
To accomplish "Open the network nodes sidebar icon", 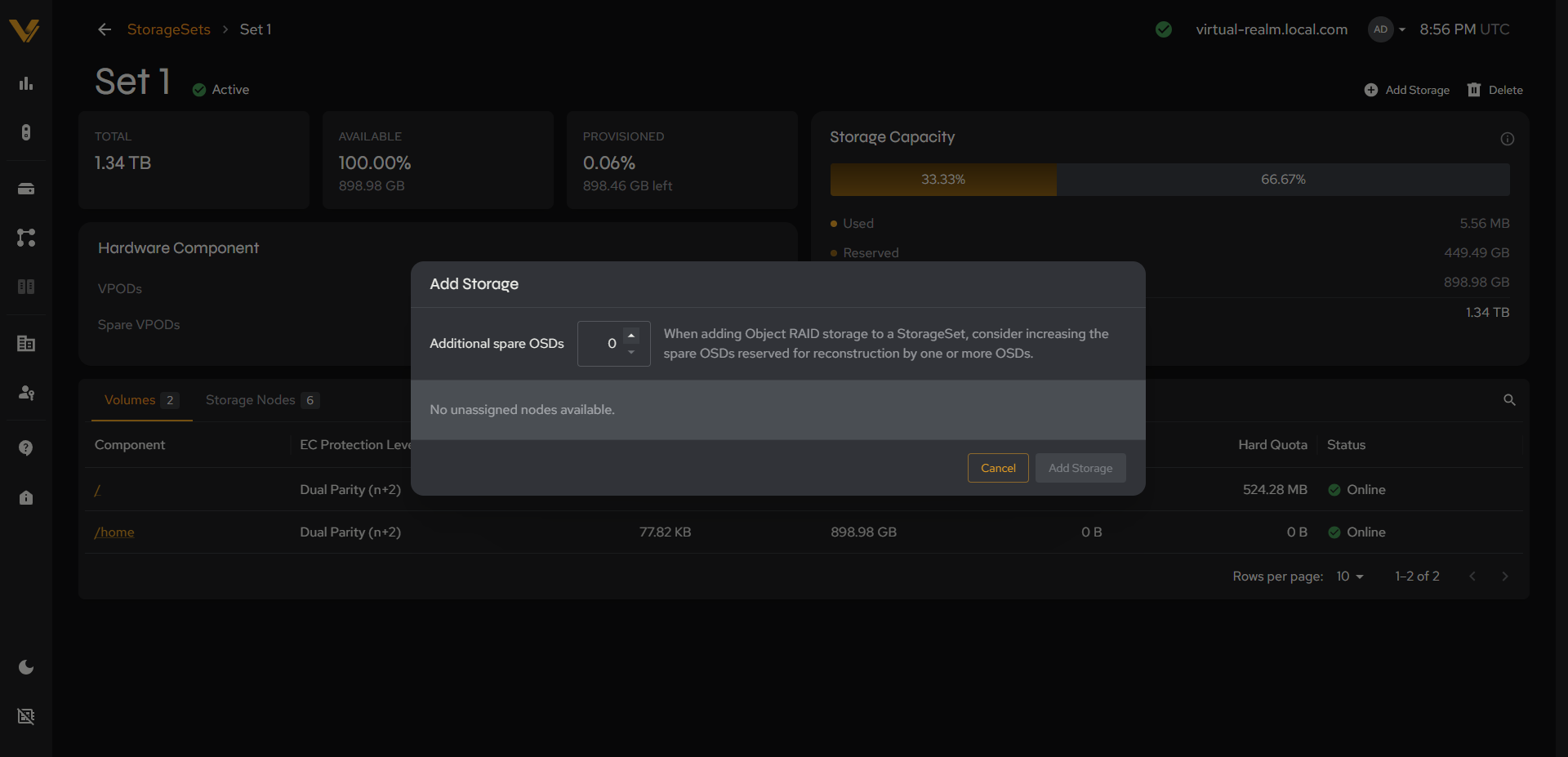I will [x=26, y=238].
